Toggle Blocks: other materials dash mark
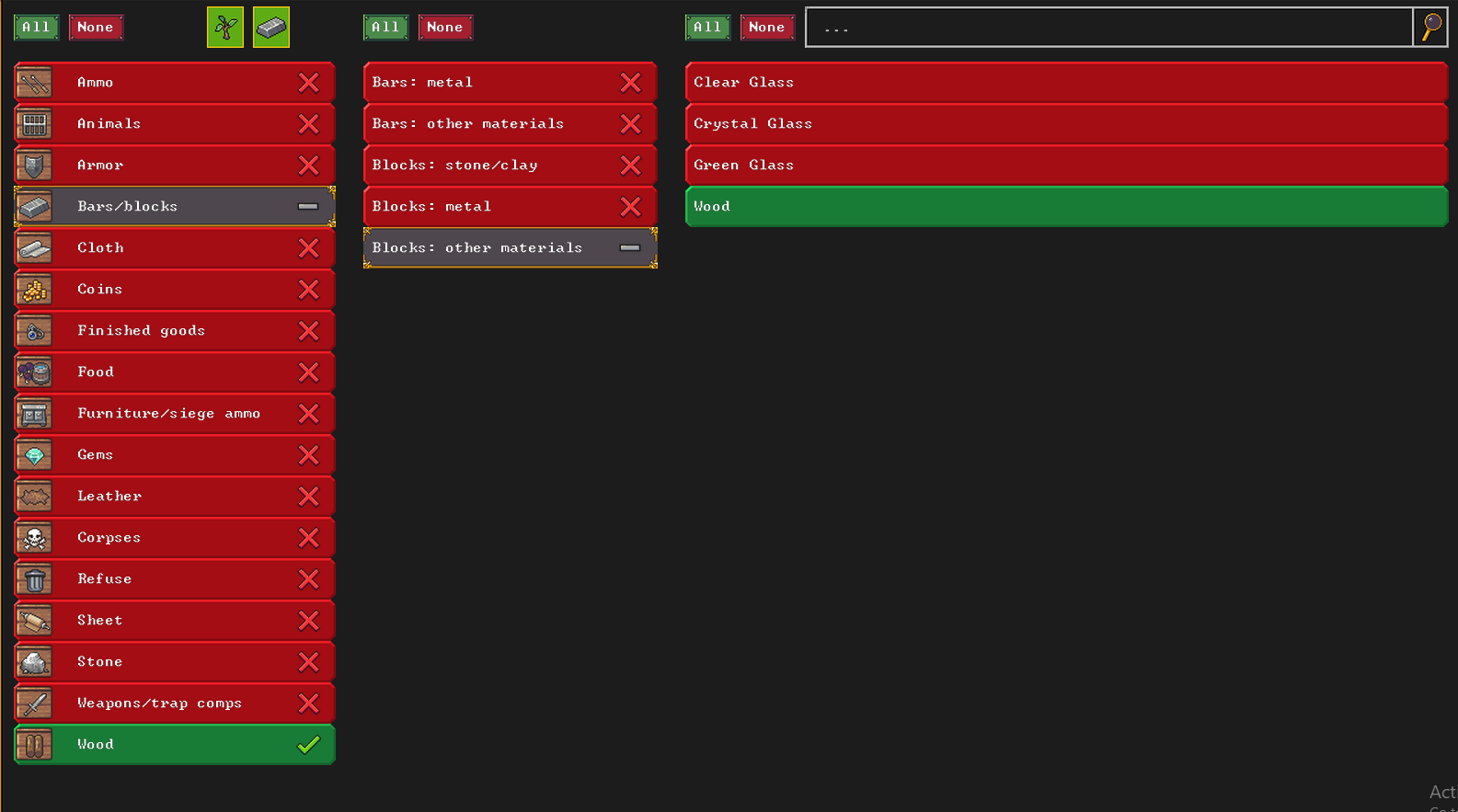The image size is (1458, 812). (x=630, y=248)
